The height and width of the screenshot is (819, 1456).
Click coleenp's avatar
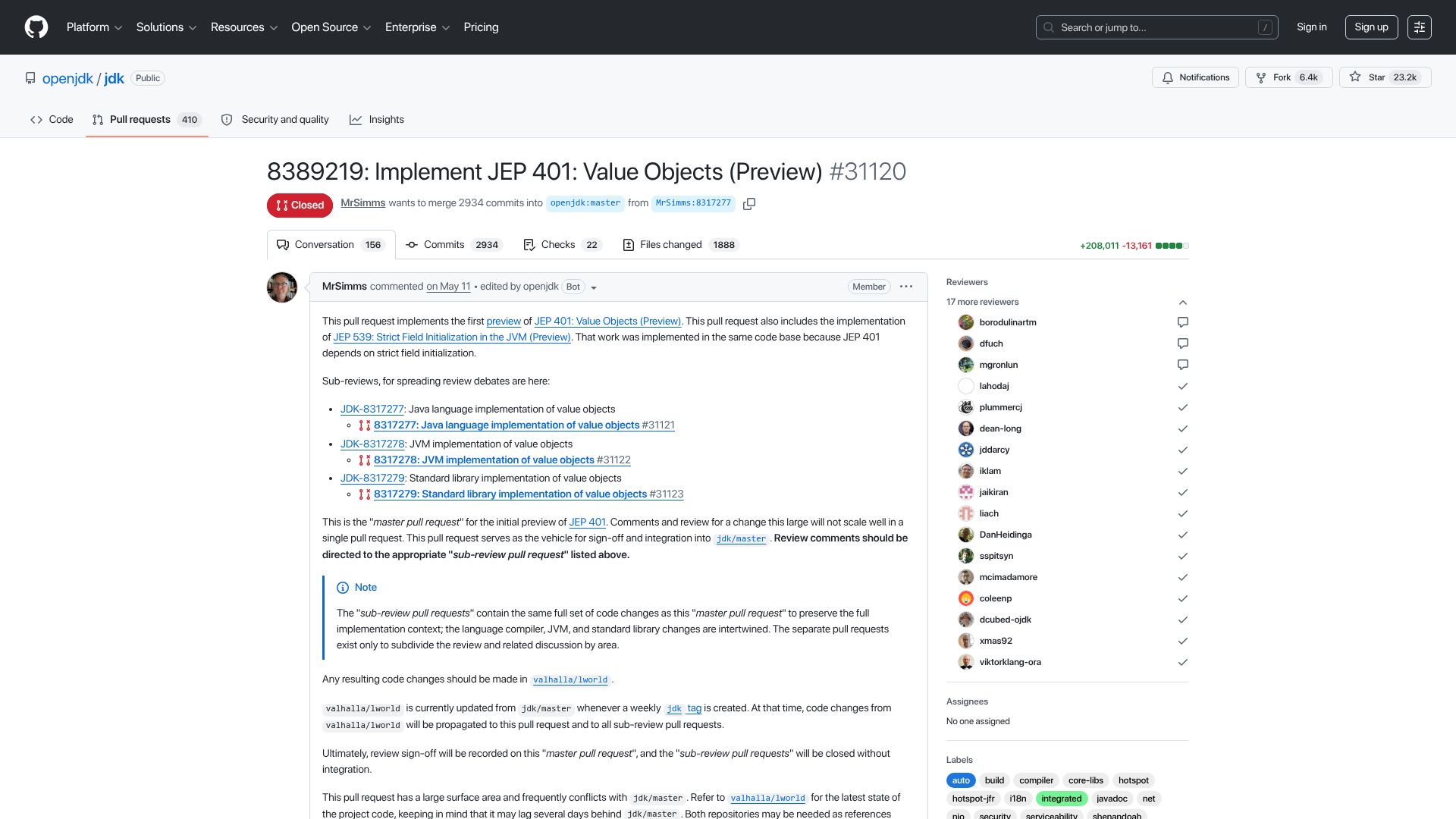tap(966, 598)
